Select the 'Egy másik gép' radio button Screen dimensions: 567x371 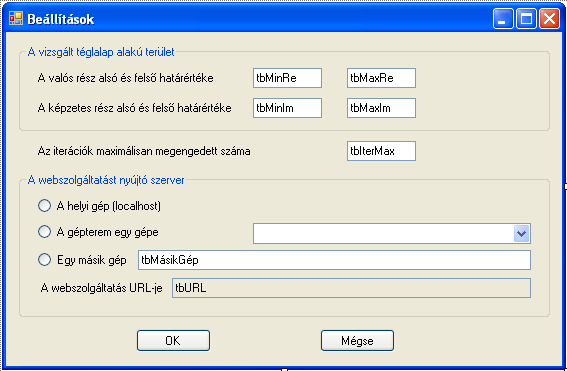(x=44, y=260)
